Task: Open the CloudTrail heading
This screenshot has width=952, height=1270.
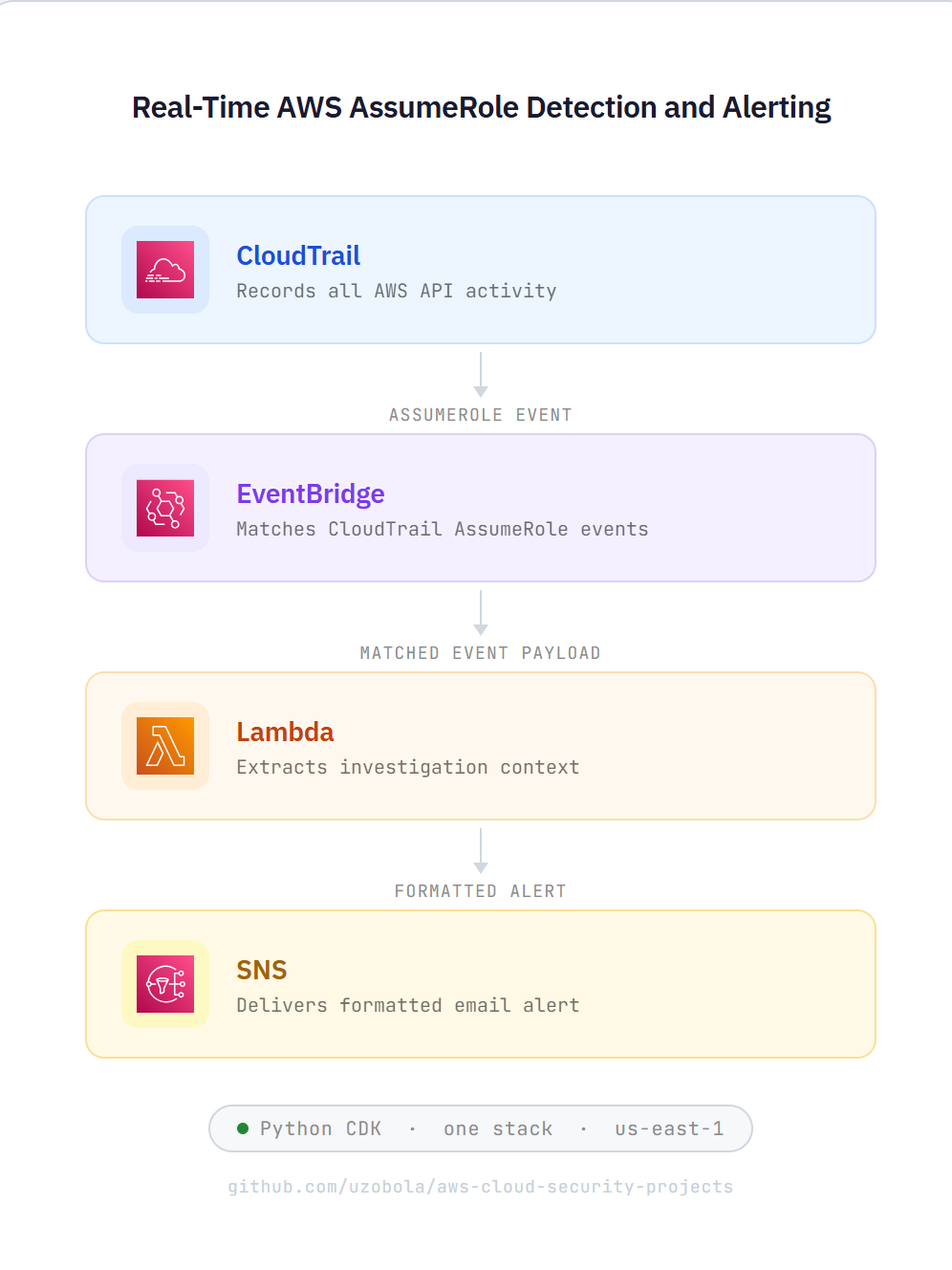Action: (298, 255)
